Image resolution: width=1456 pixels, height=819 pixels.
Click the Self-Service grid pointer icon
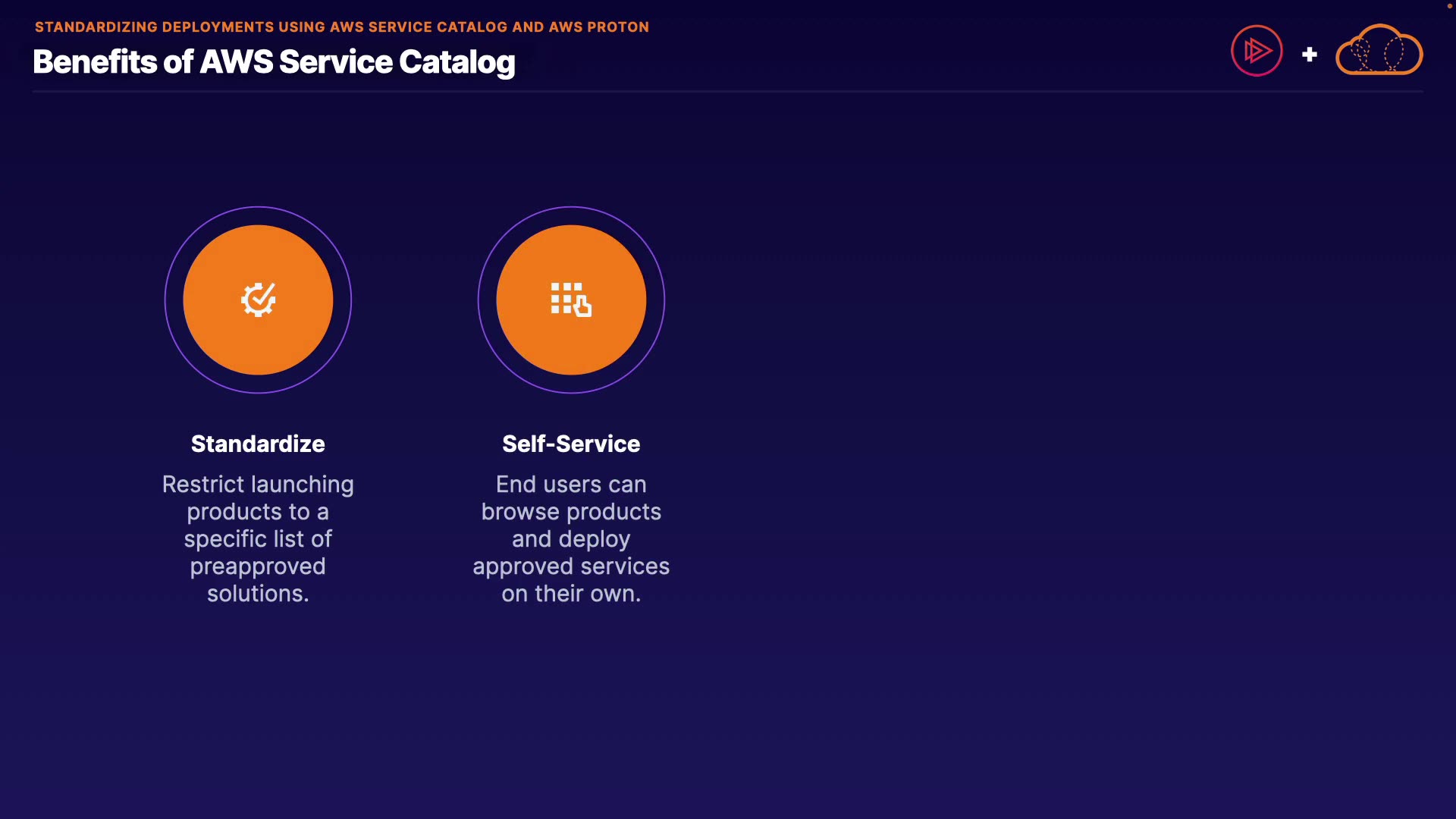tap(571, 300)
